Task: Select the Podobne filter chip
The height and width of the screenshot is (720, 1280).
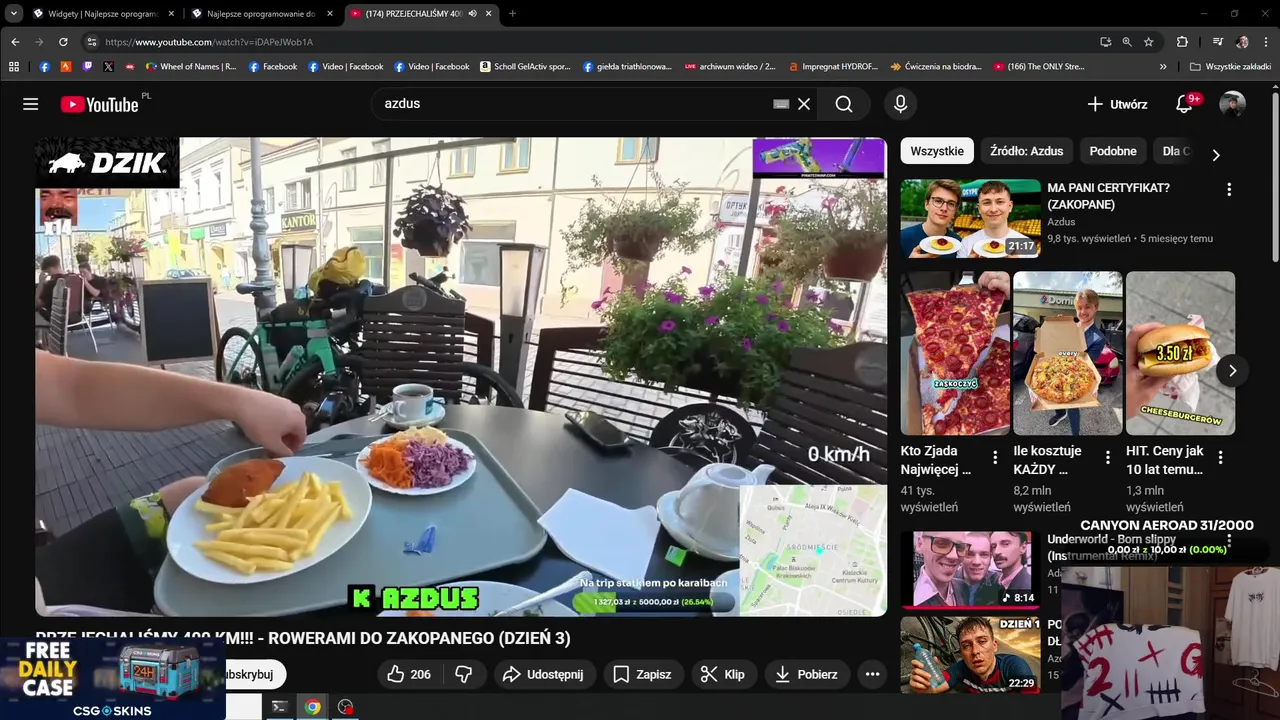Action: pos(1113,151)
